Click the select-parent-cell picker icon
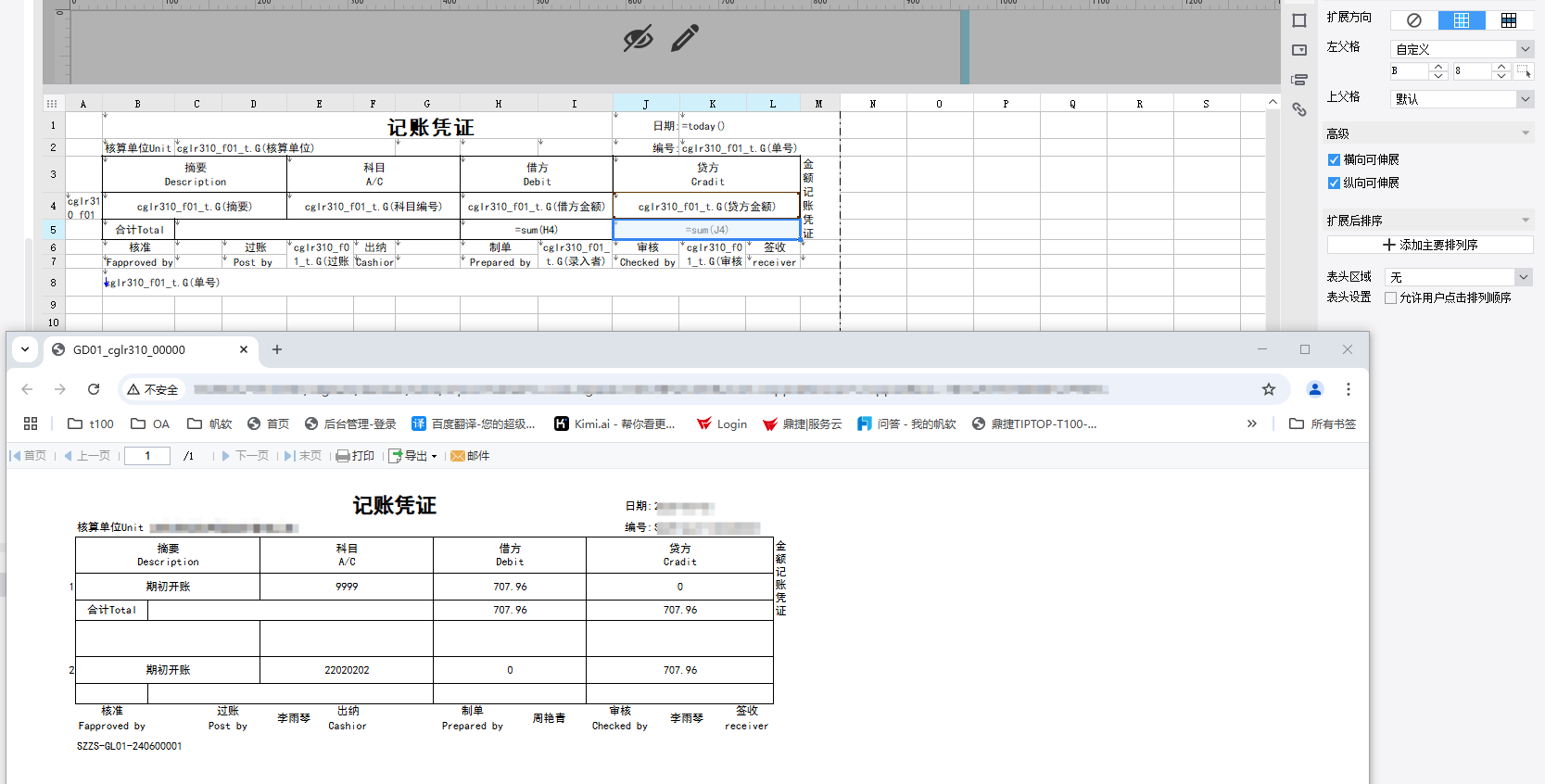The width and height of the screenshot is (1545, 784). click(1524, 70)
